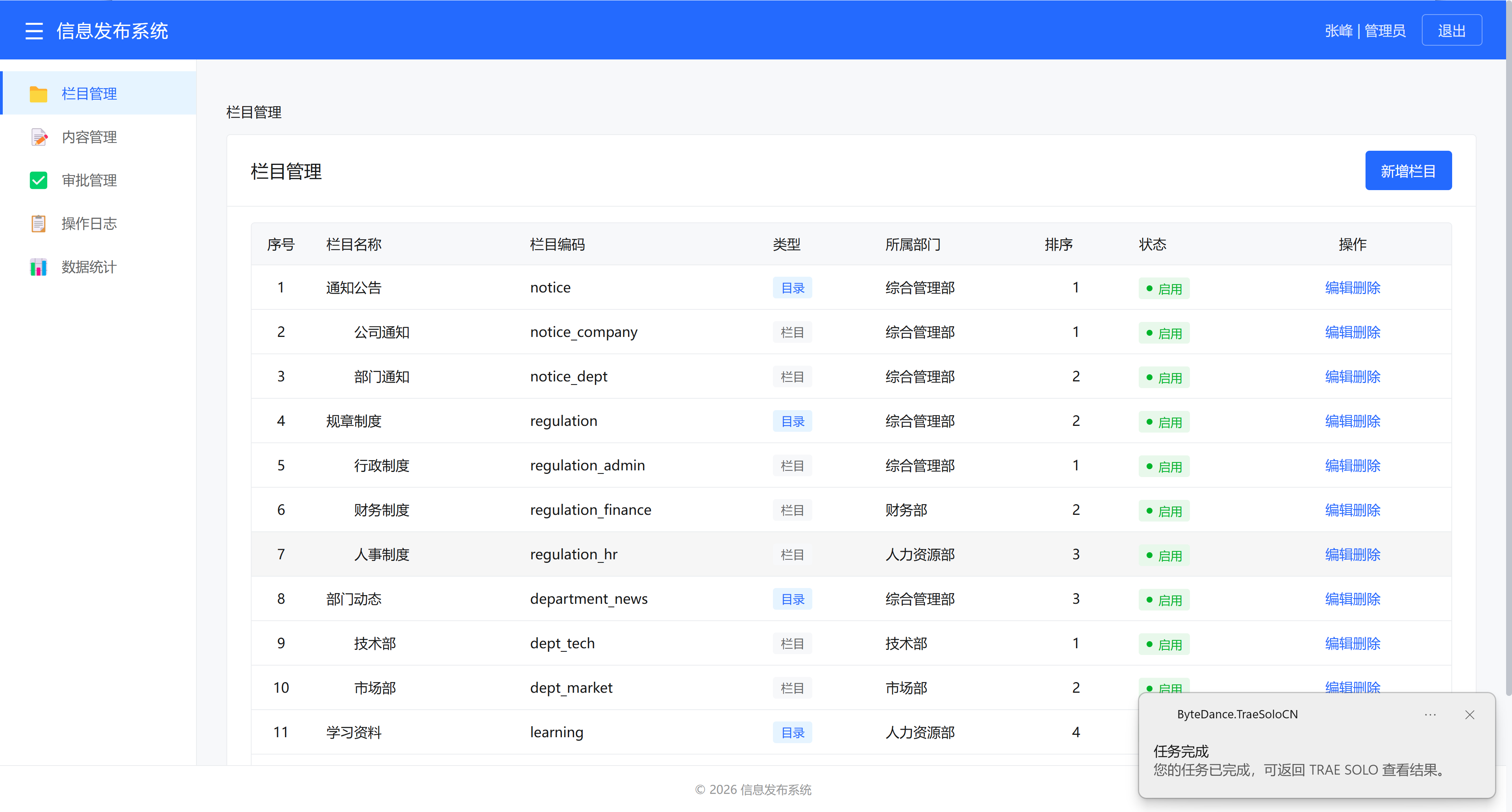
Task: Click 编辑删除 in the 行政制度 row
Action: (x=1353, y=466)
